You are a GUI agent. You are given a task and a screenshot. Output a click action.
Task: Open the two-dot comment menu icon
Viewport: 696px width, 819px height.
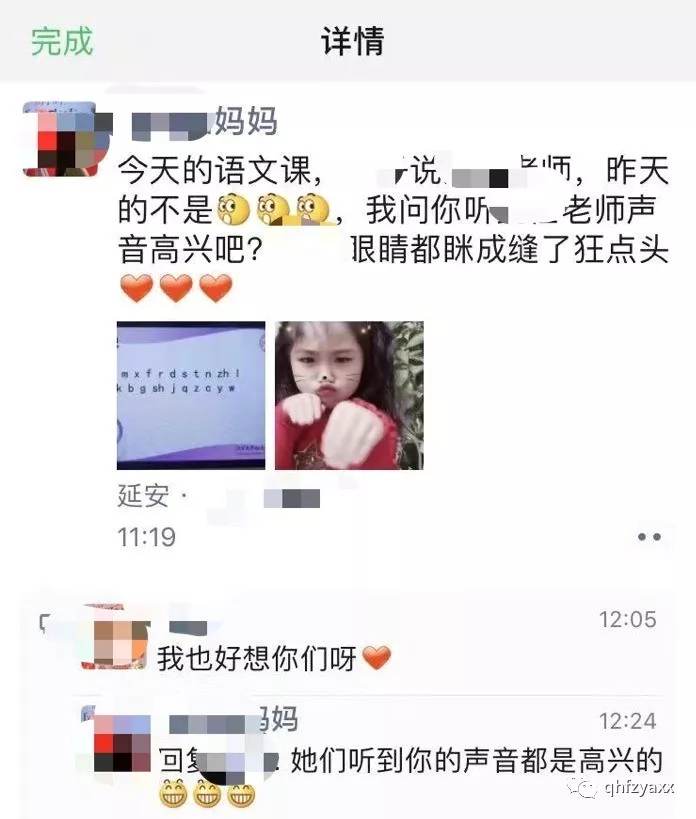pos(649,536)
